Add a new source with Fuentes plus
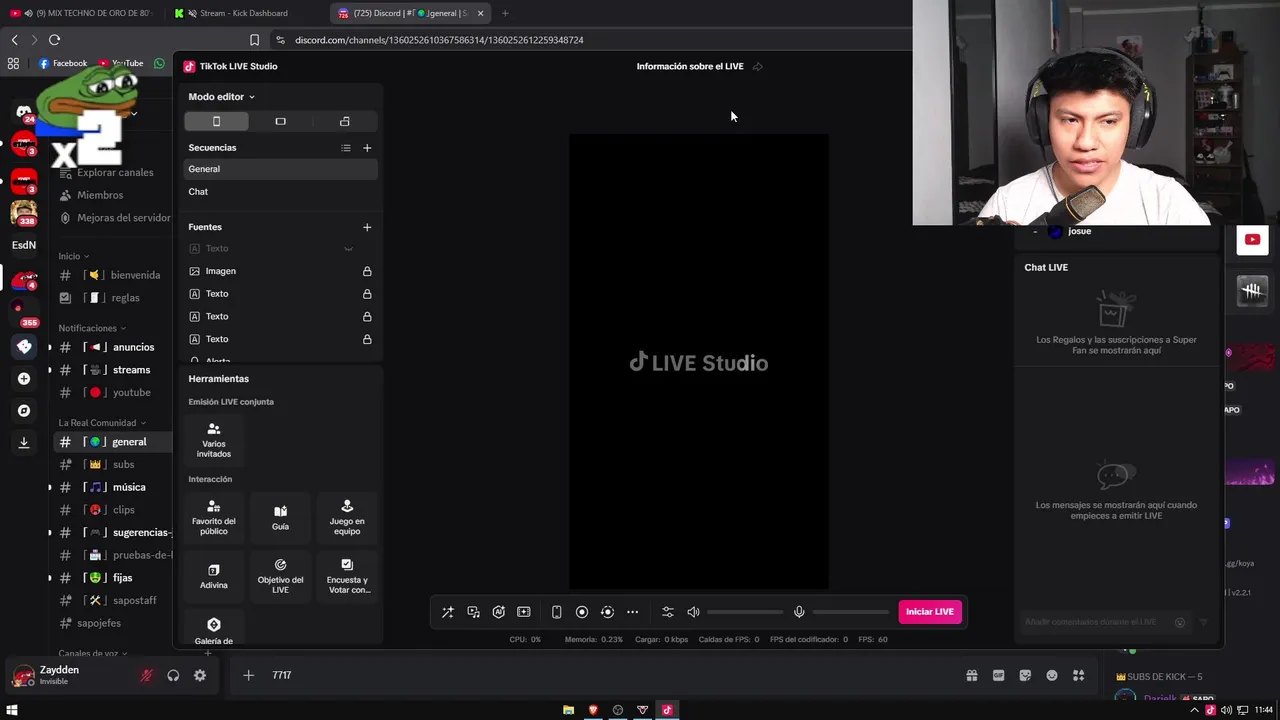This screenshot has height=720, width=1280. (x=367, y=227)
